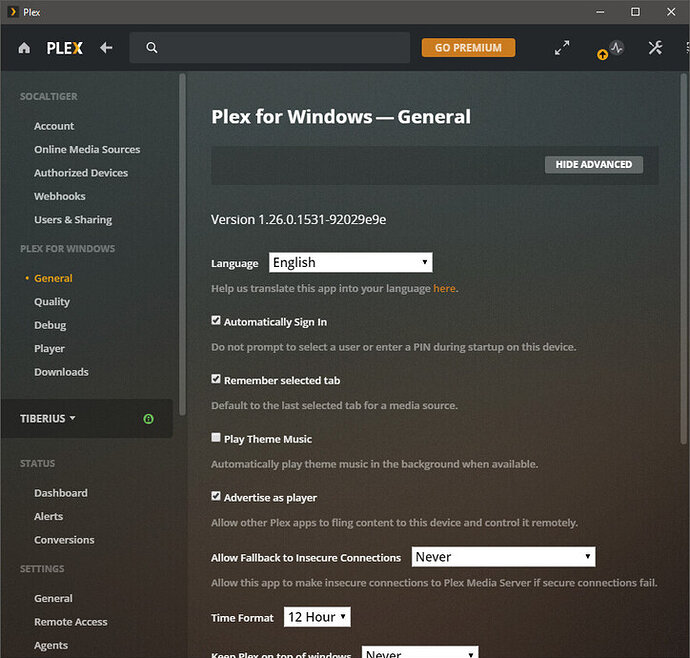Viewport: 690px width, 658px height.
Task: Toggle the Remember selected tab checkbox
Action: 216,379
